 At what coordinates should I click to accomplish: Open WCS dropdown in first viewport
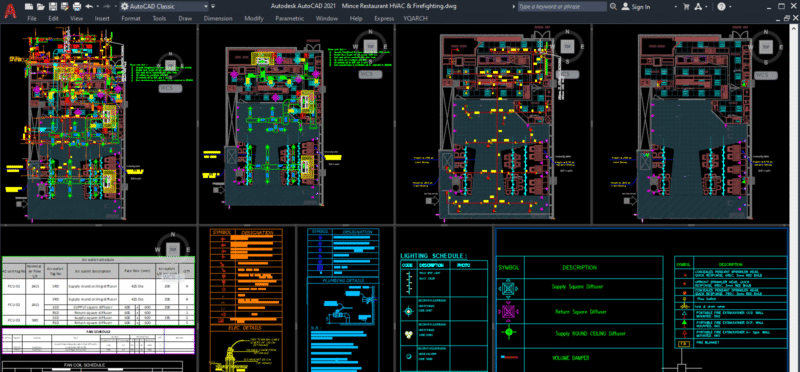(171, 88)
